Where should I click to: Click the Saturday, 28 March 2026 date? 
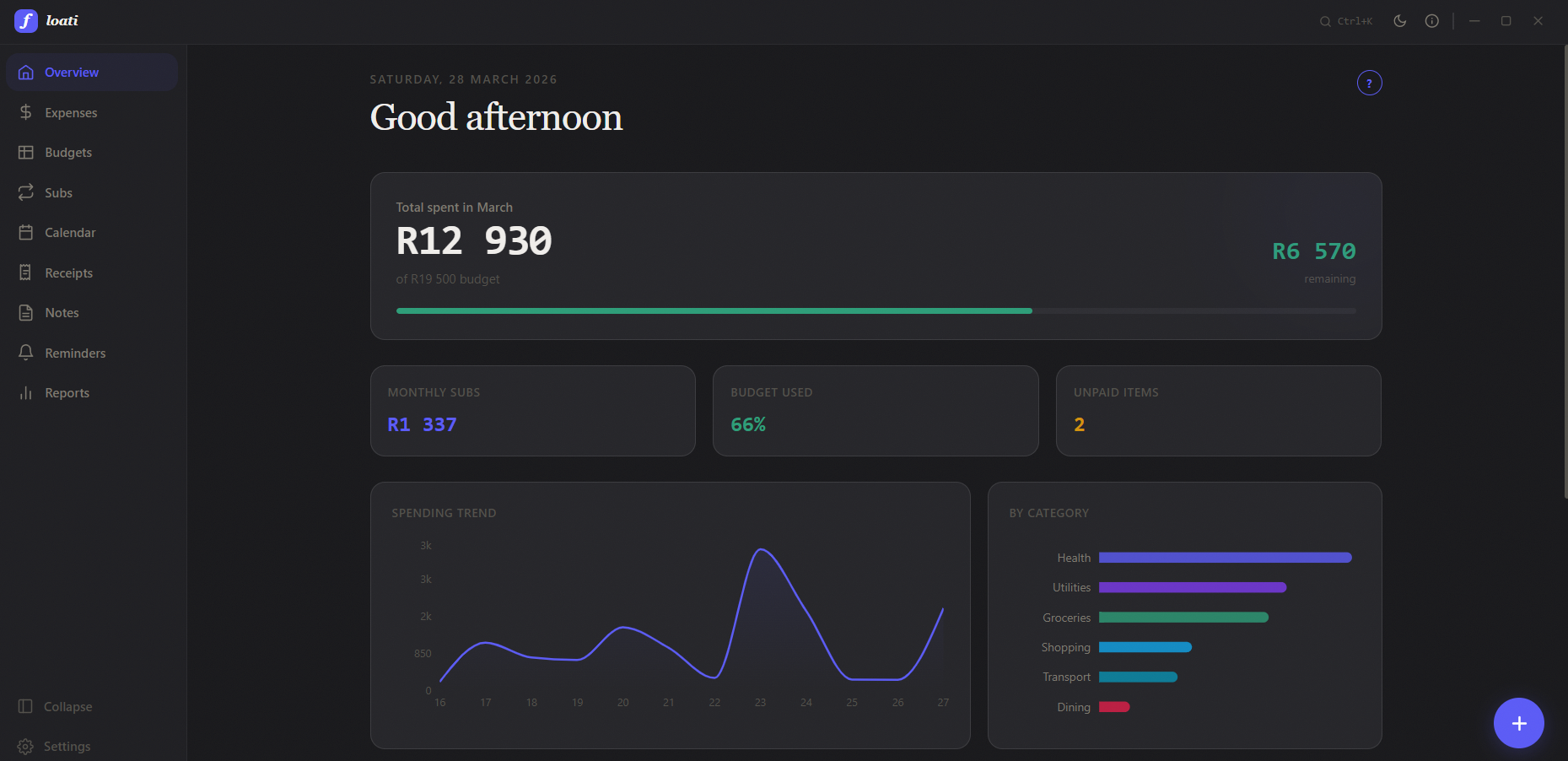[463, 79]
